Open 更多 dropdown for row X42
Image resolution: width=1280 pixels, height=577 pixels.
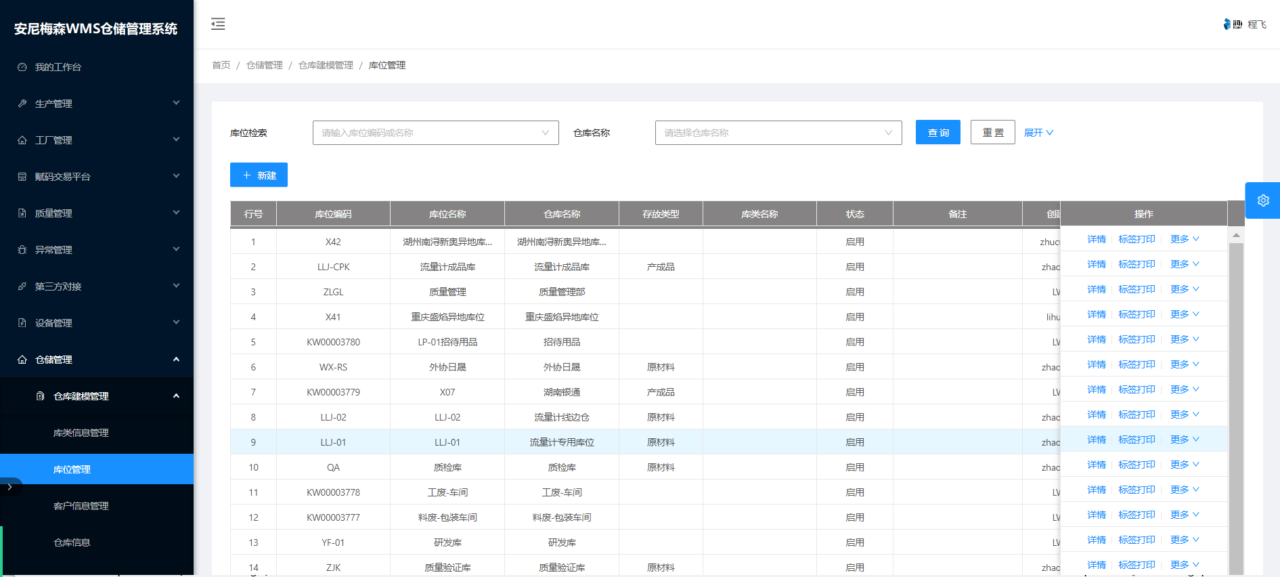[1184, 240]
